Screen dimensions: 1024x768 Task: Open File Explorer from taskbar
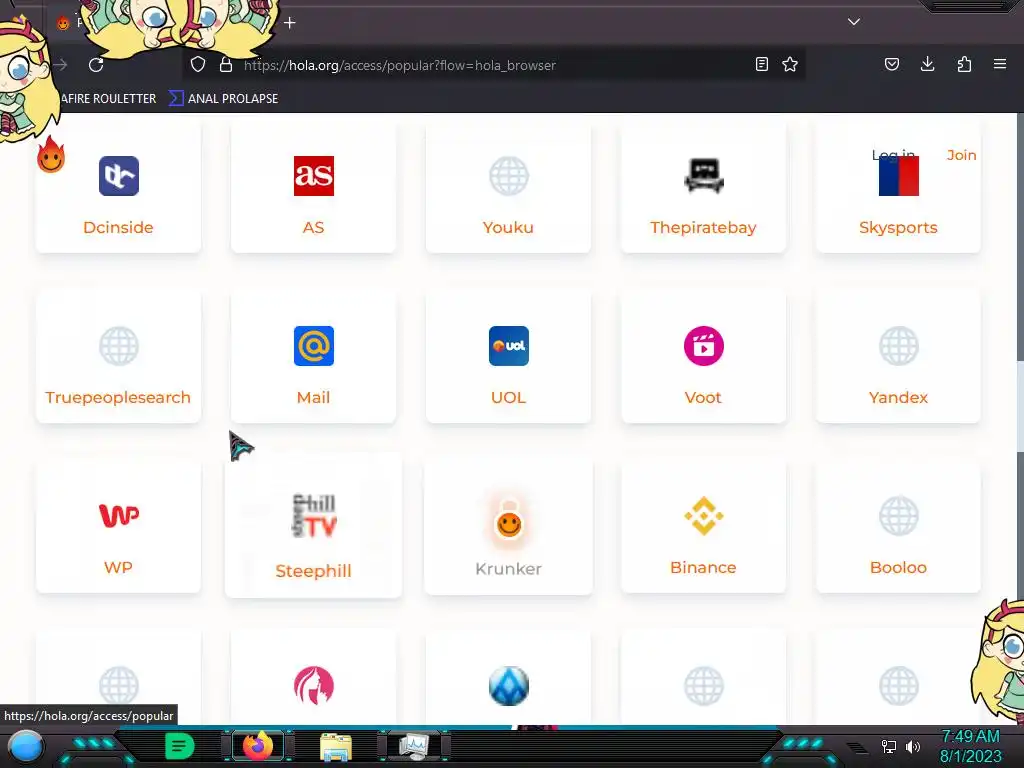[x=336, y=746]
